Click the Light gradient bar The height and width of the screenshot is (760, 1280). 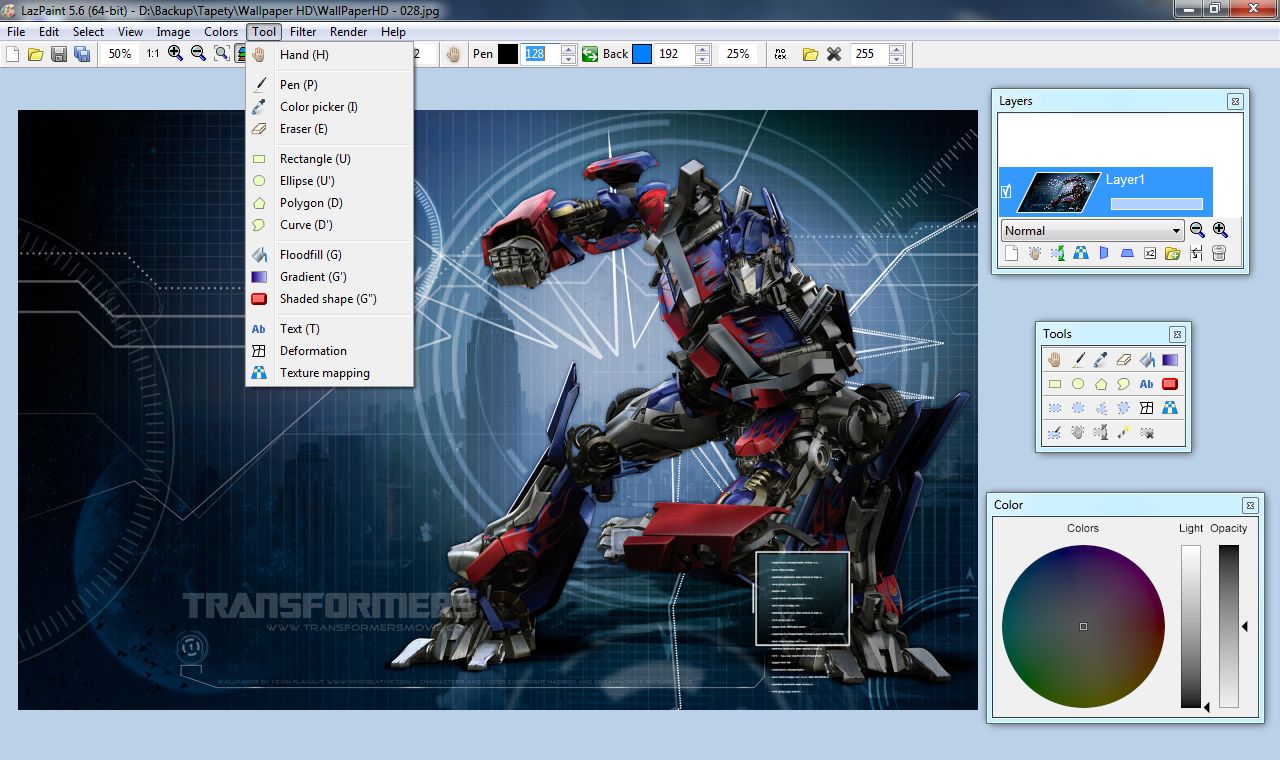pos(1191,627)
